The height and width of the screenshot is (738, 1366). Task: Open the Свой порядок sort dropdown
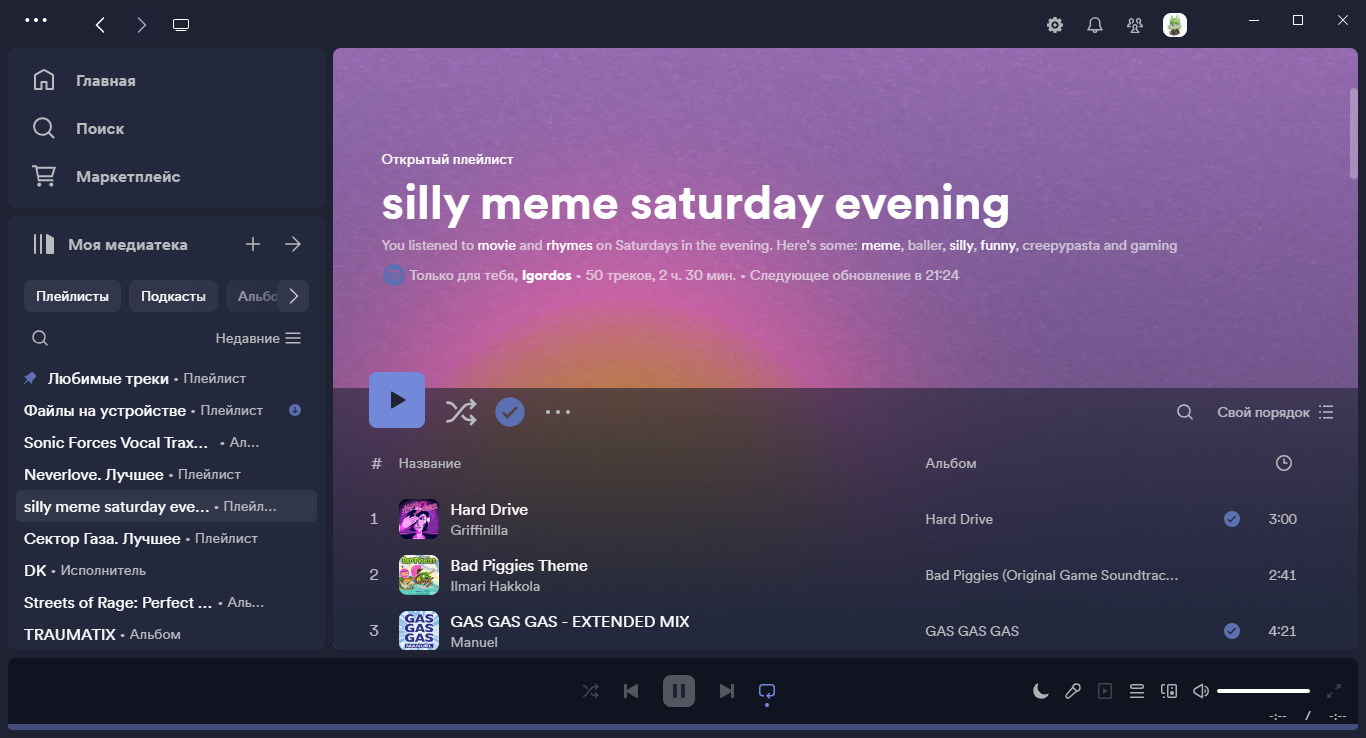click(1276, 412)
